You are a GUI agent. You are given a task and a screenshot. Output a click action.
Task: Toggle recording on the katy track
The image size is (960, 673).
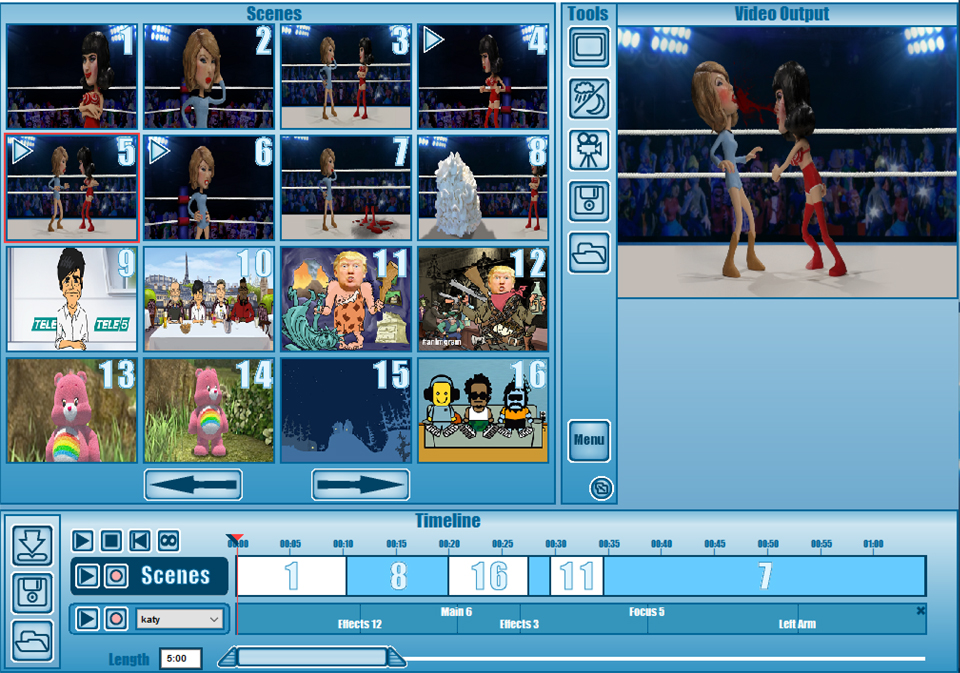[116, 619]
